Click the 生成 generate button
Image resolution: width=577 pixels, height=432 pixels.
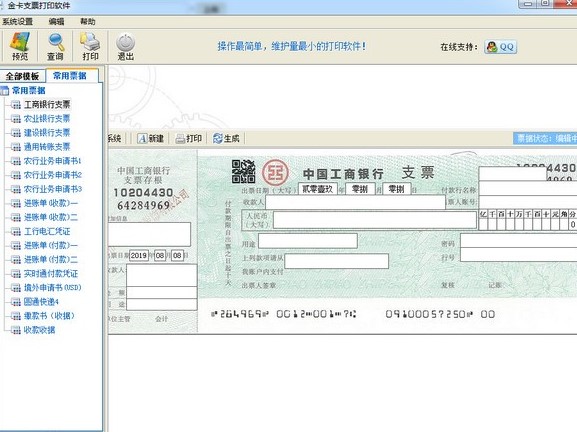point(226,138)
